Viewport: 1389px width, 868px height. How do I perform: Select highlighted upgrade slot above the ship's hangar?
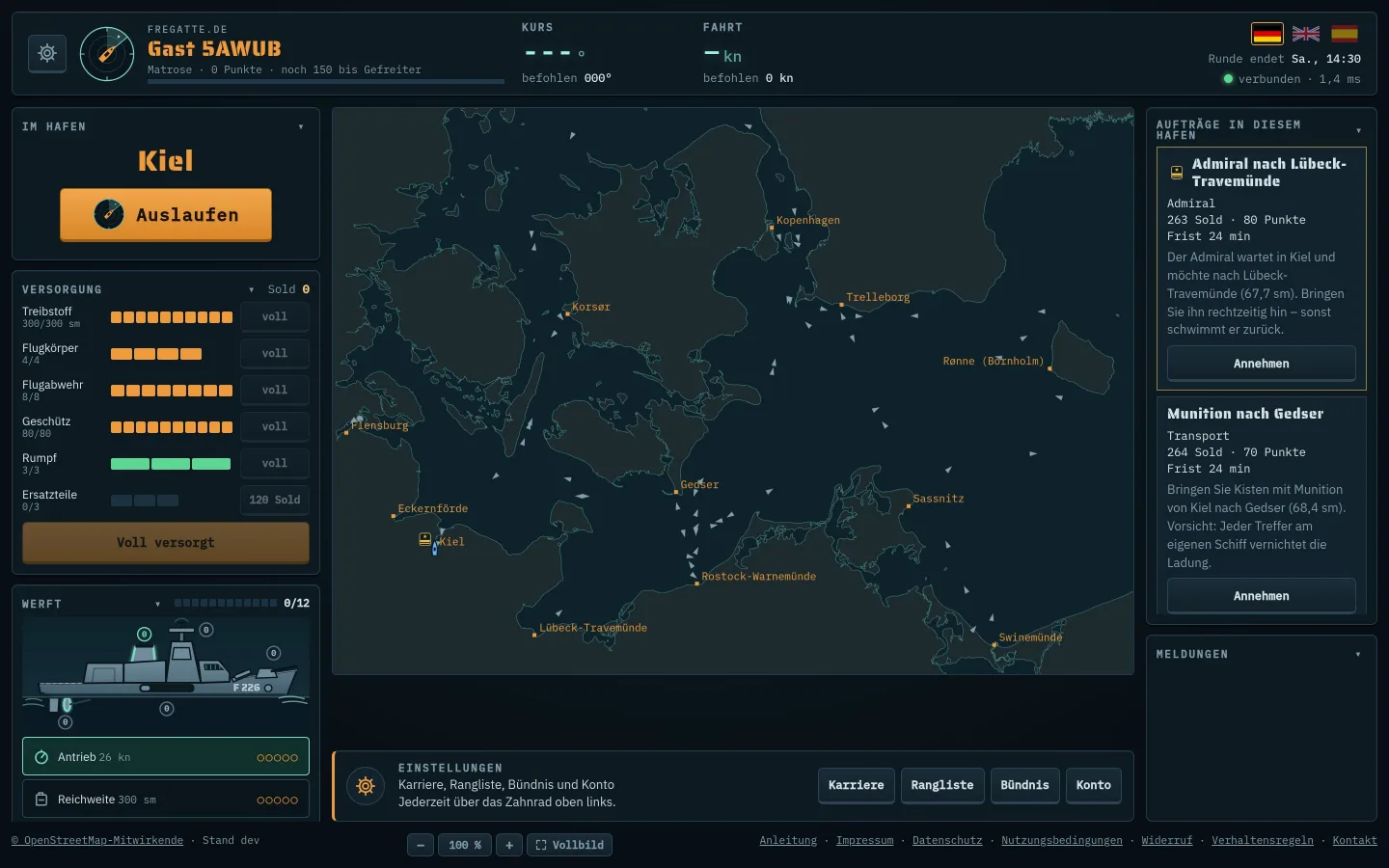click(x=145, y=634)
